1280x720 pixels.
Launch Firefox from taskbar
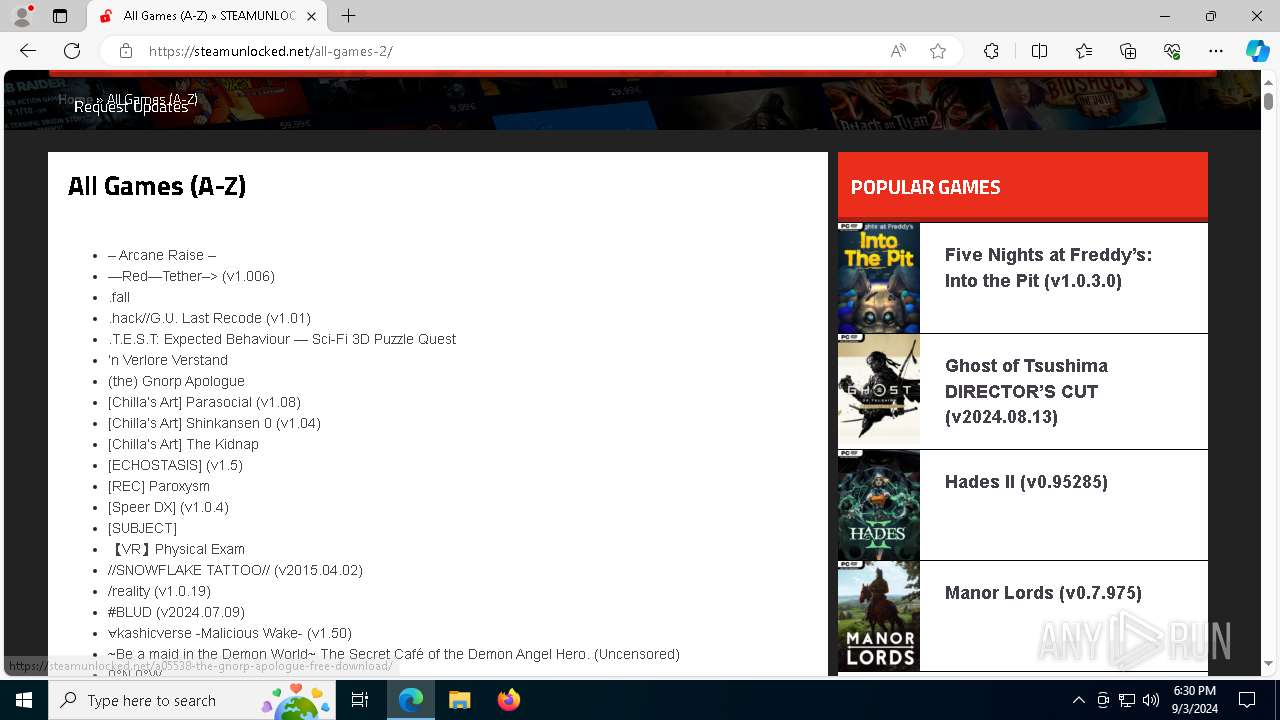(x=508, y=700)
